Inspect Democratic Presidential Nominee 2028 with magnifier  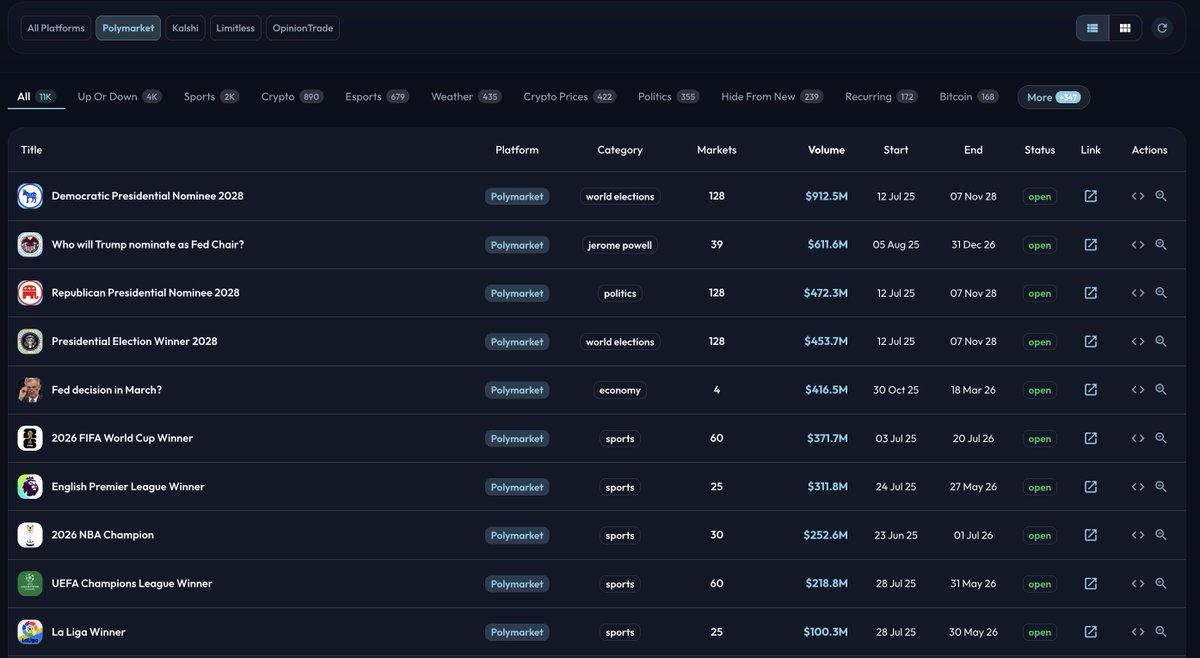pos(1161,196)
